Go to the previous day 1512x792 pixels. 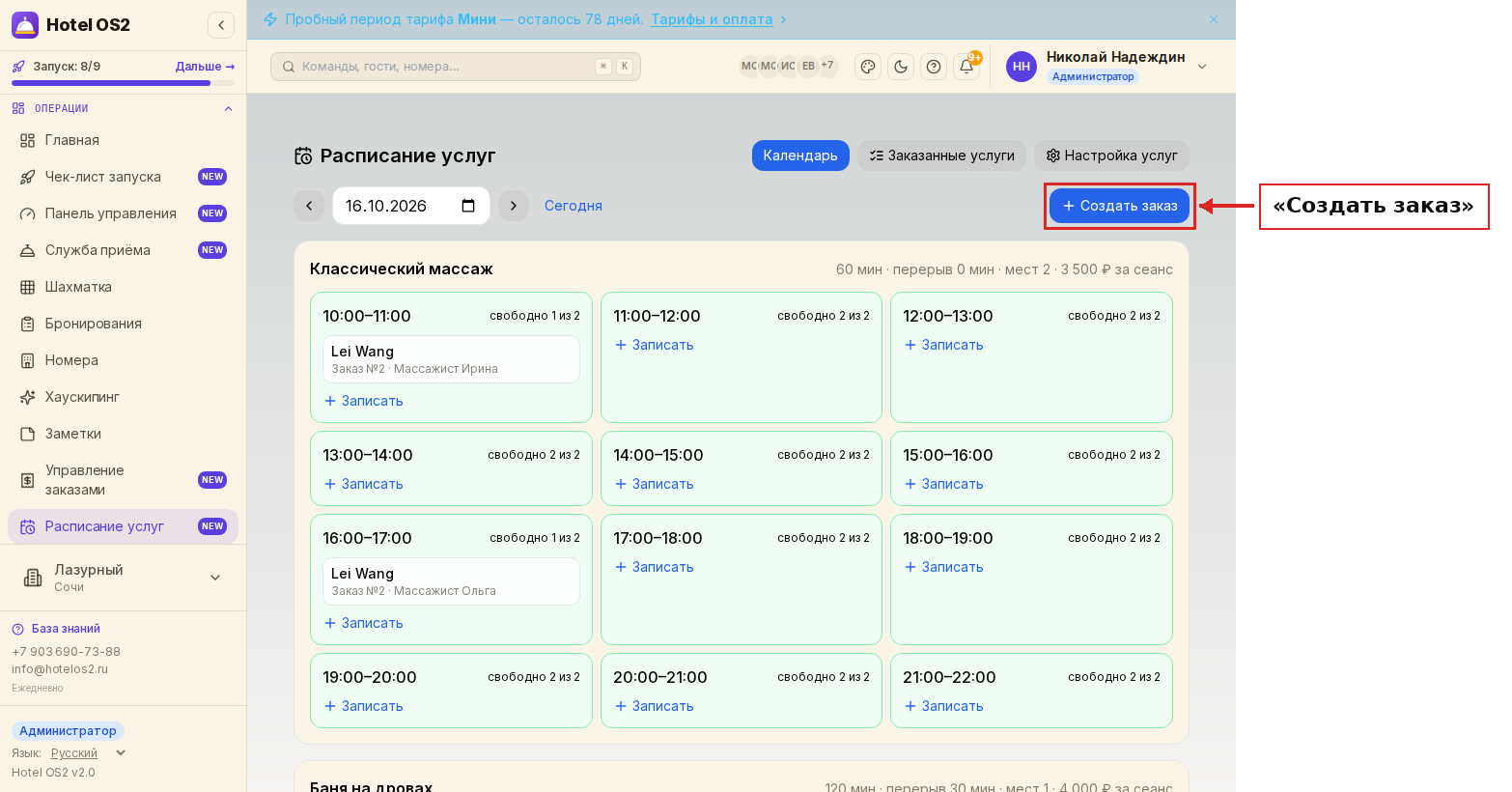[309, 206]
